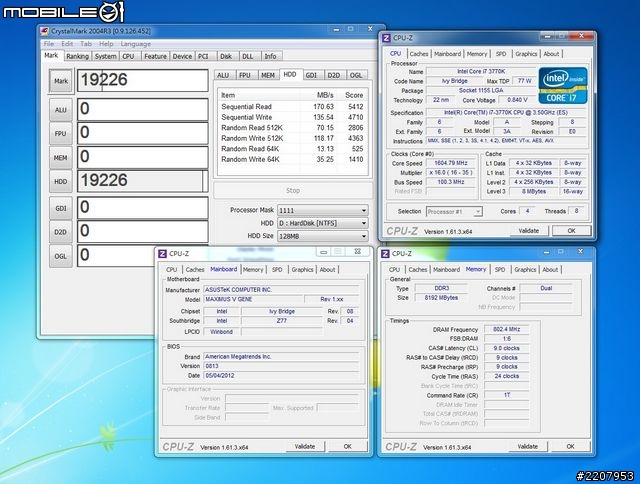Image resolution: width=640 pixels, height=484 pixels.
Task: Show the D2D results sub-tab
Action: (333, 75)
